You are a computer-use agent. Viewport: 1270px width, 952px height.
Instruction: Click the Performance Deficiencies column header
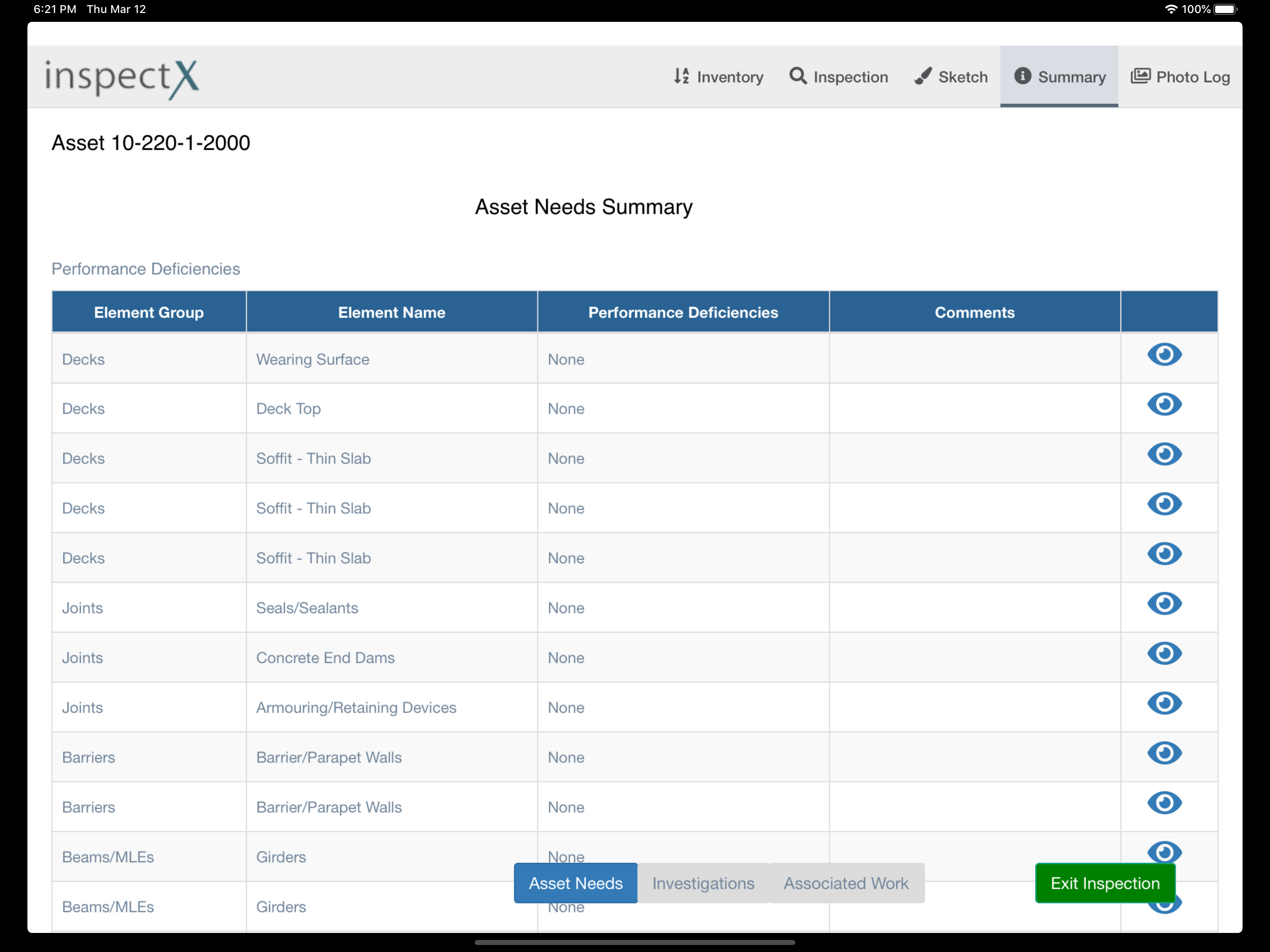pos(683,312)
